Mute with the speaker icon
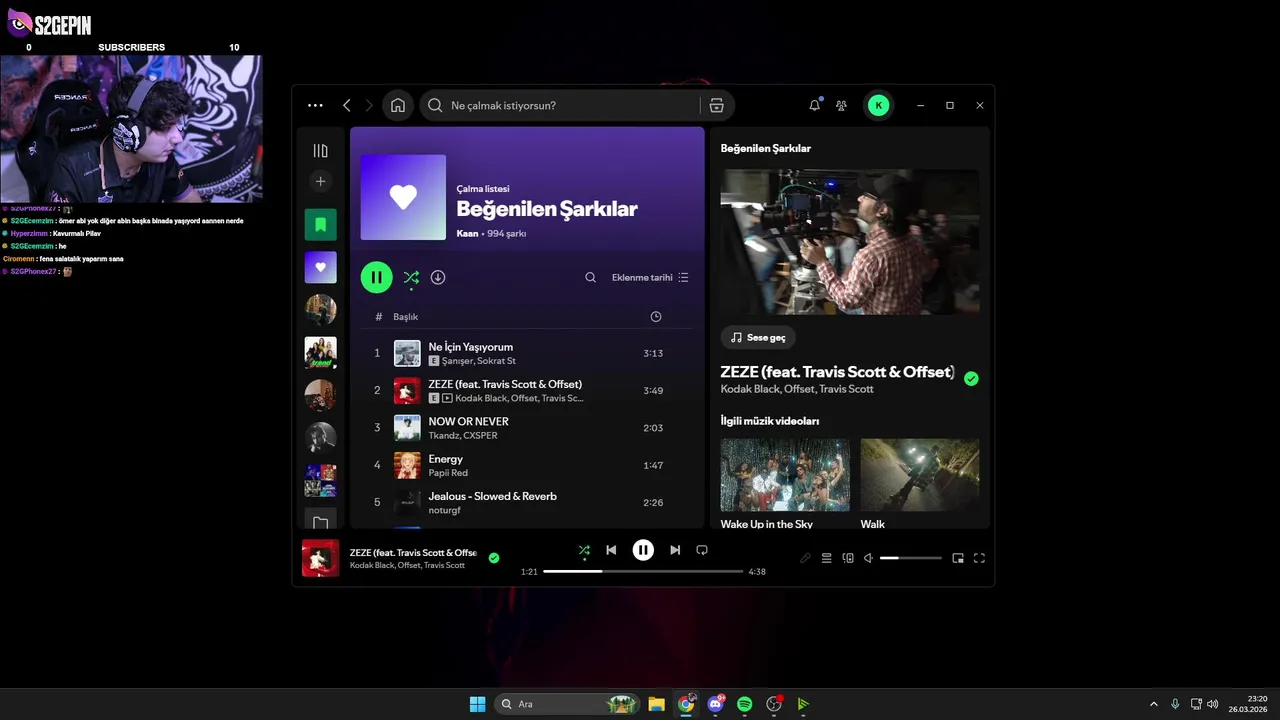1280x720 pixels. pos(868,558)
